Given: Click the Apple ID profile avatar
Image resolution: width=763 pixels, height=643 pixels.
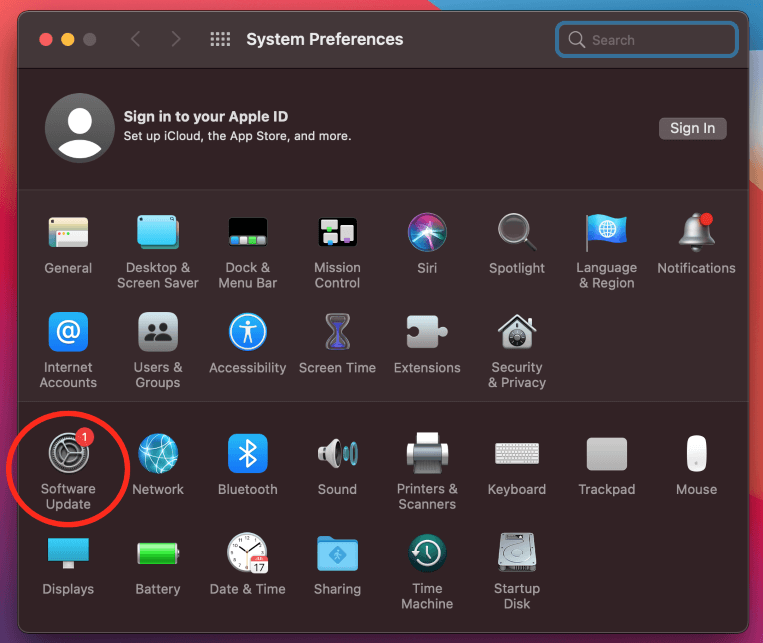Looking at the screenshot, I should point(78,128).
